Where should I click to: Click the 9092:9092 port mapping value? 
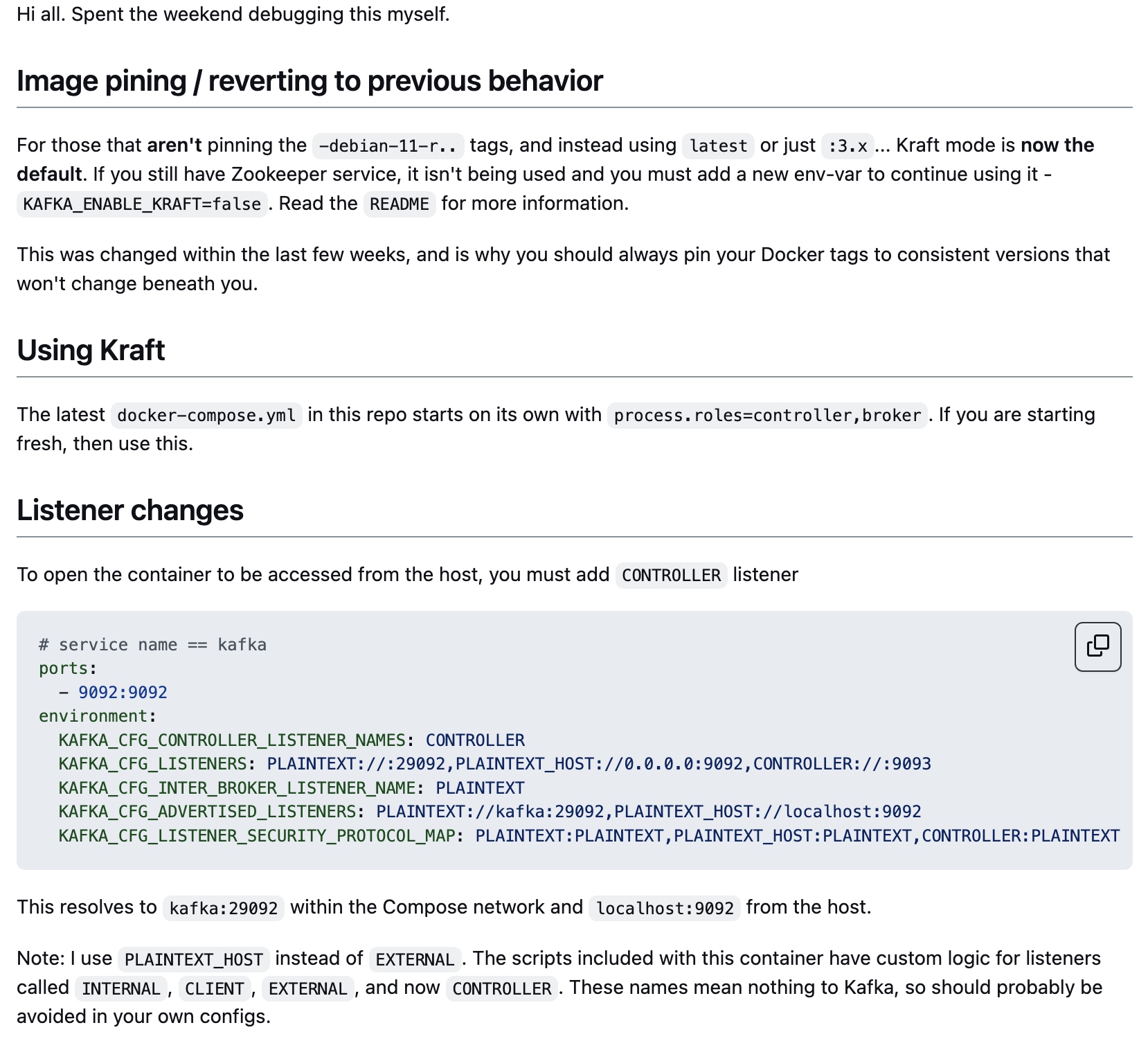(123, 693)
